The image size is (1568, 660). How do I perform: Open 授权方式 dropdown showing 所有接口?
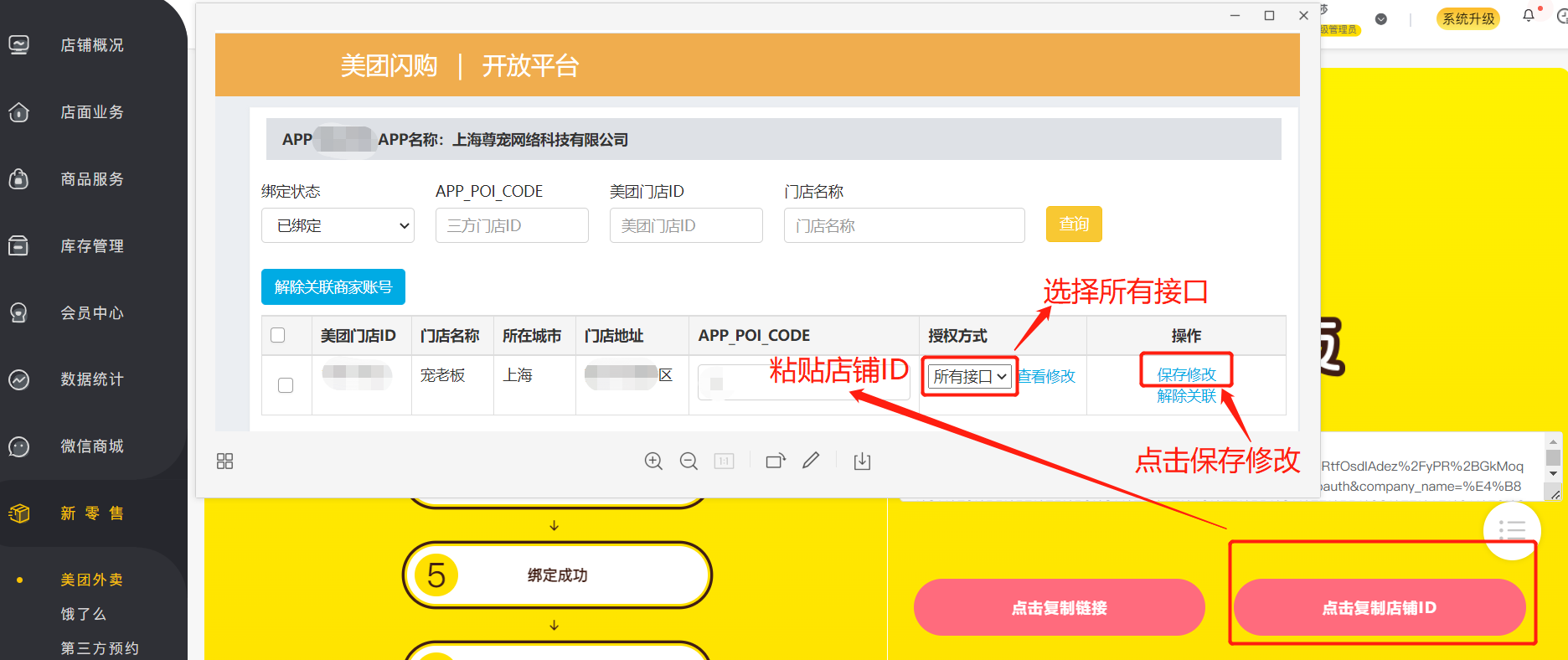[x=970, y=377]
